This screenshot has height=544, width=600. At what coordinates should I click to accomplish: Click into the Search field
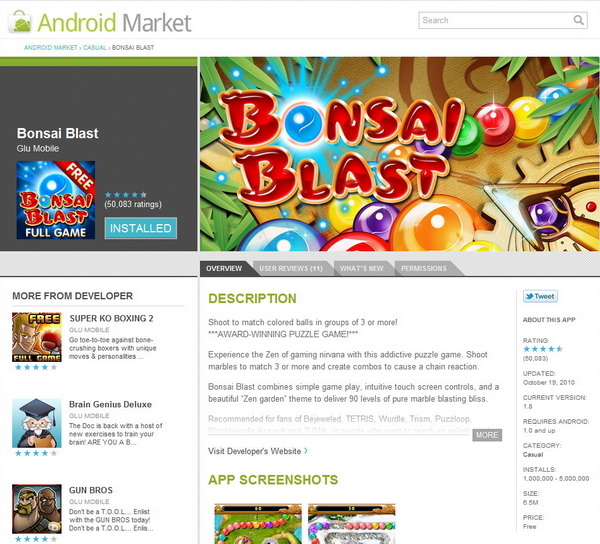[496, 20]
